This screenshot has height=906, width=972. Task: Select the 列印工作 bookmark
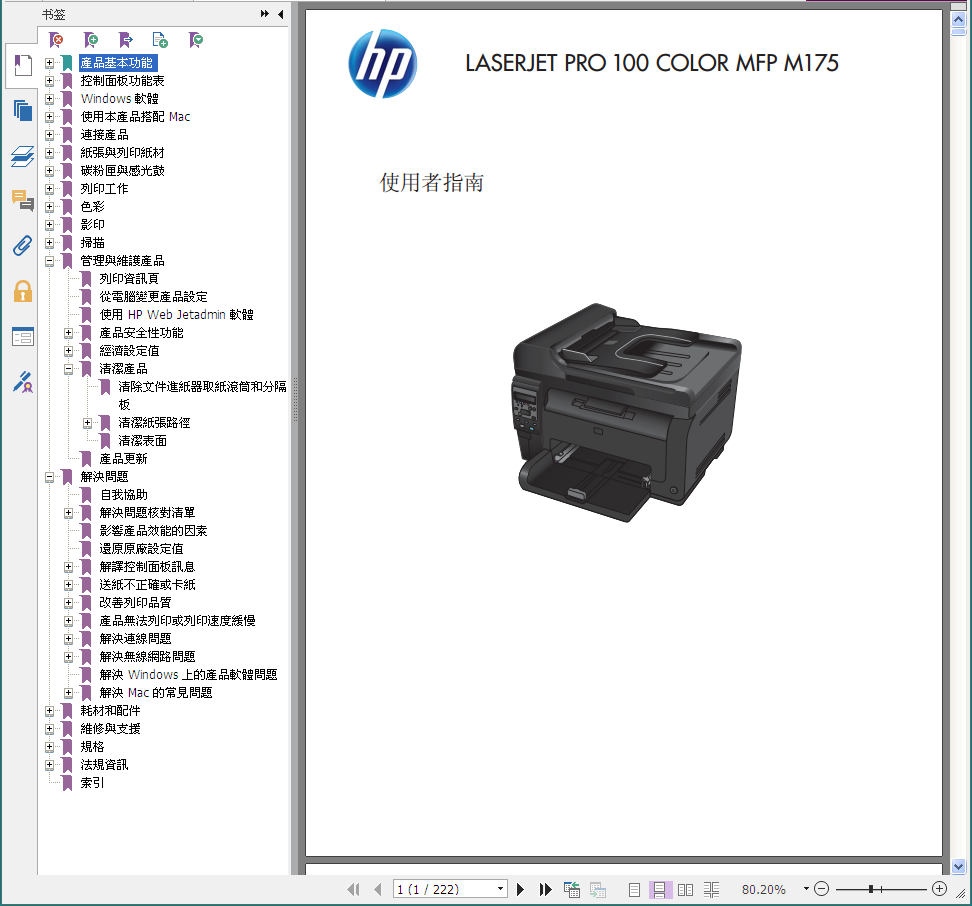104,188
